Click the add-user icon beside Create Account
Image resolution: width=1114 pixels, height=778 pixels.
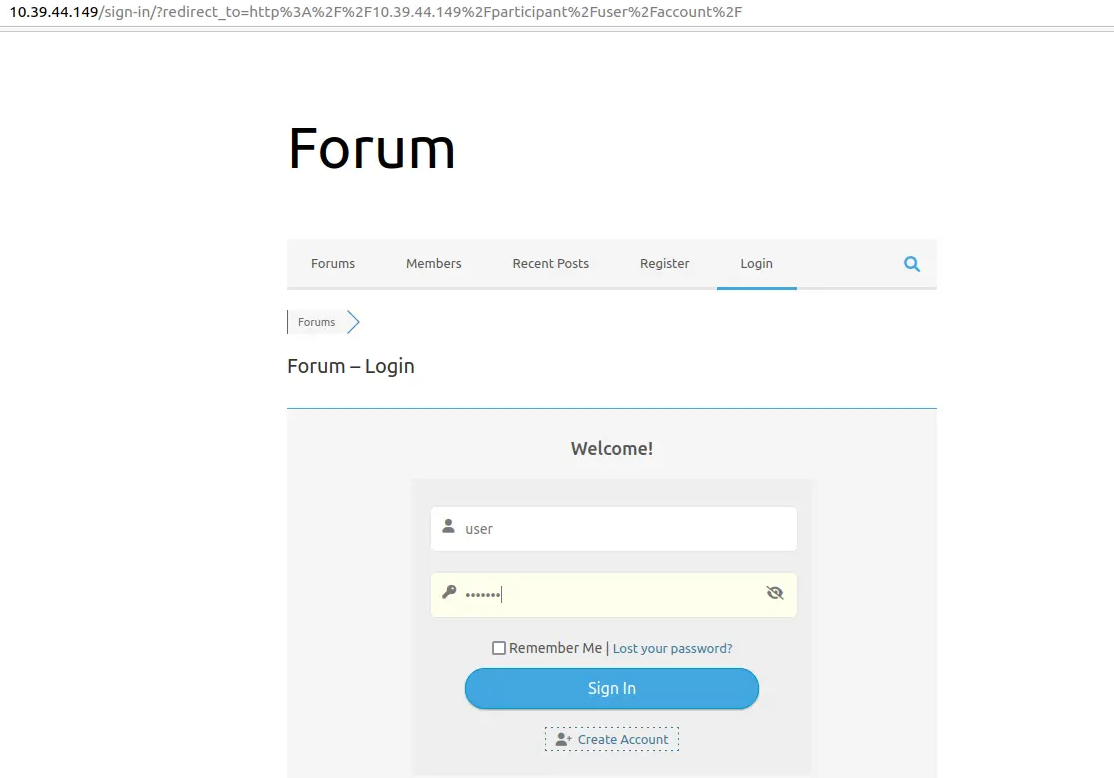[563, 740]
